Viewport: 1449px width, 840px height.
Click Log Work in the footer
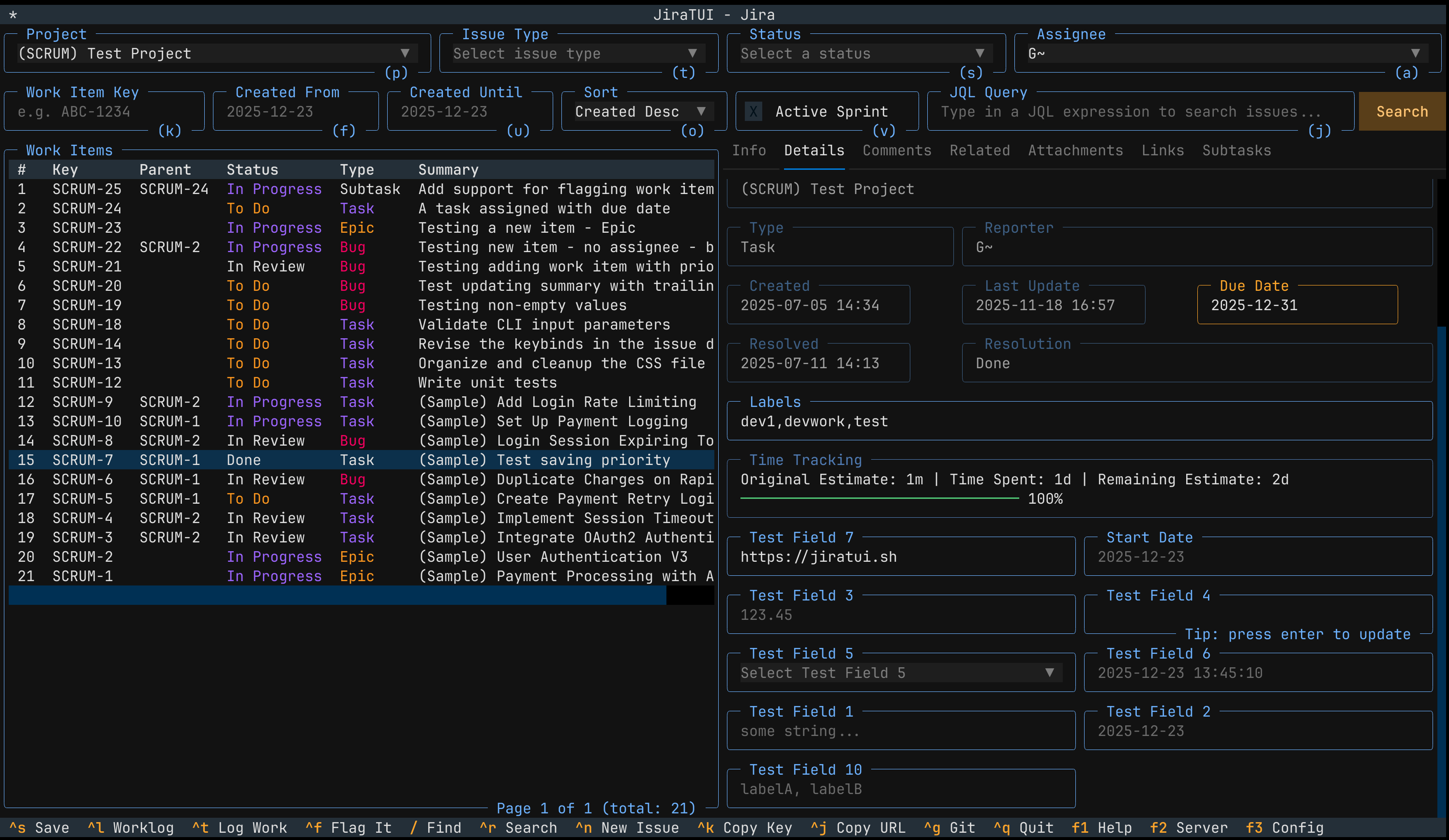(x=239, y=828)
